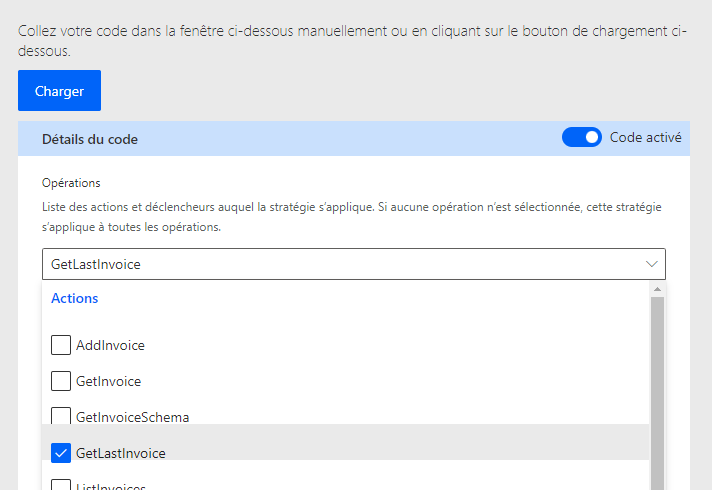Select the ListInvoices option label
The image size is (712, 490).
[x=110, y=486]
